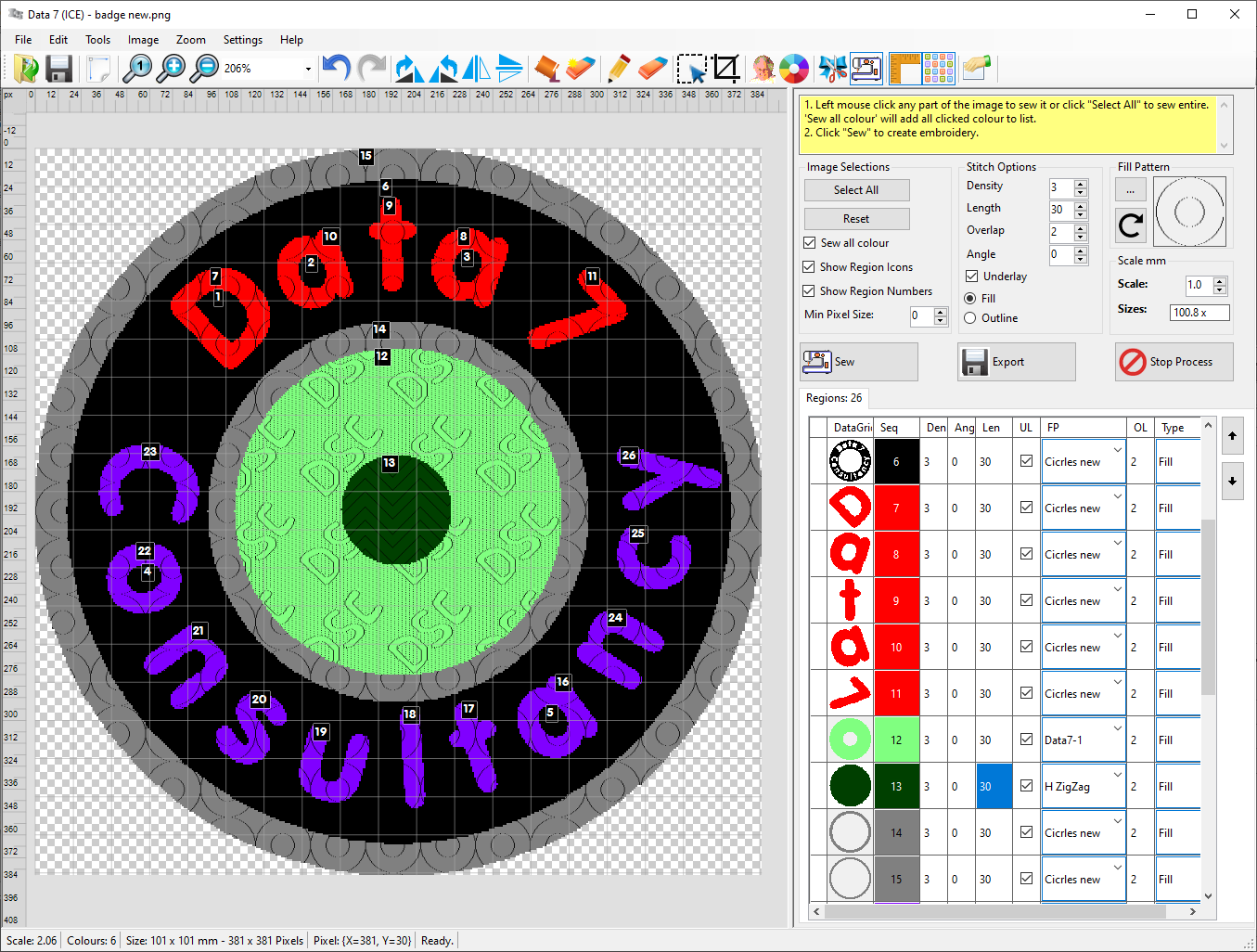The height and width of the screenshot is (952, 1257).
Task: Expand the FP dropdown for sequence 12
Action: click(1118, 728)
